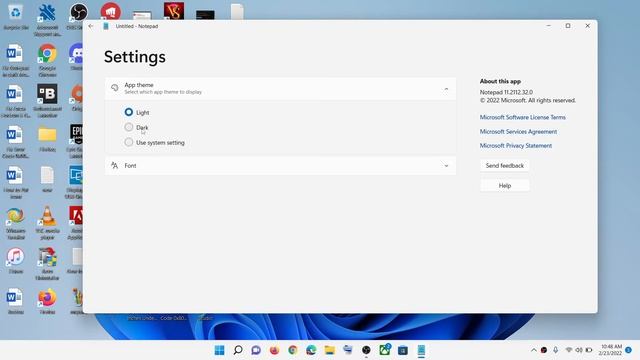Viewport: 640px width, 360px height.
Task: Launch Chrome from the taskbar
Action: (293, 350)
